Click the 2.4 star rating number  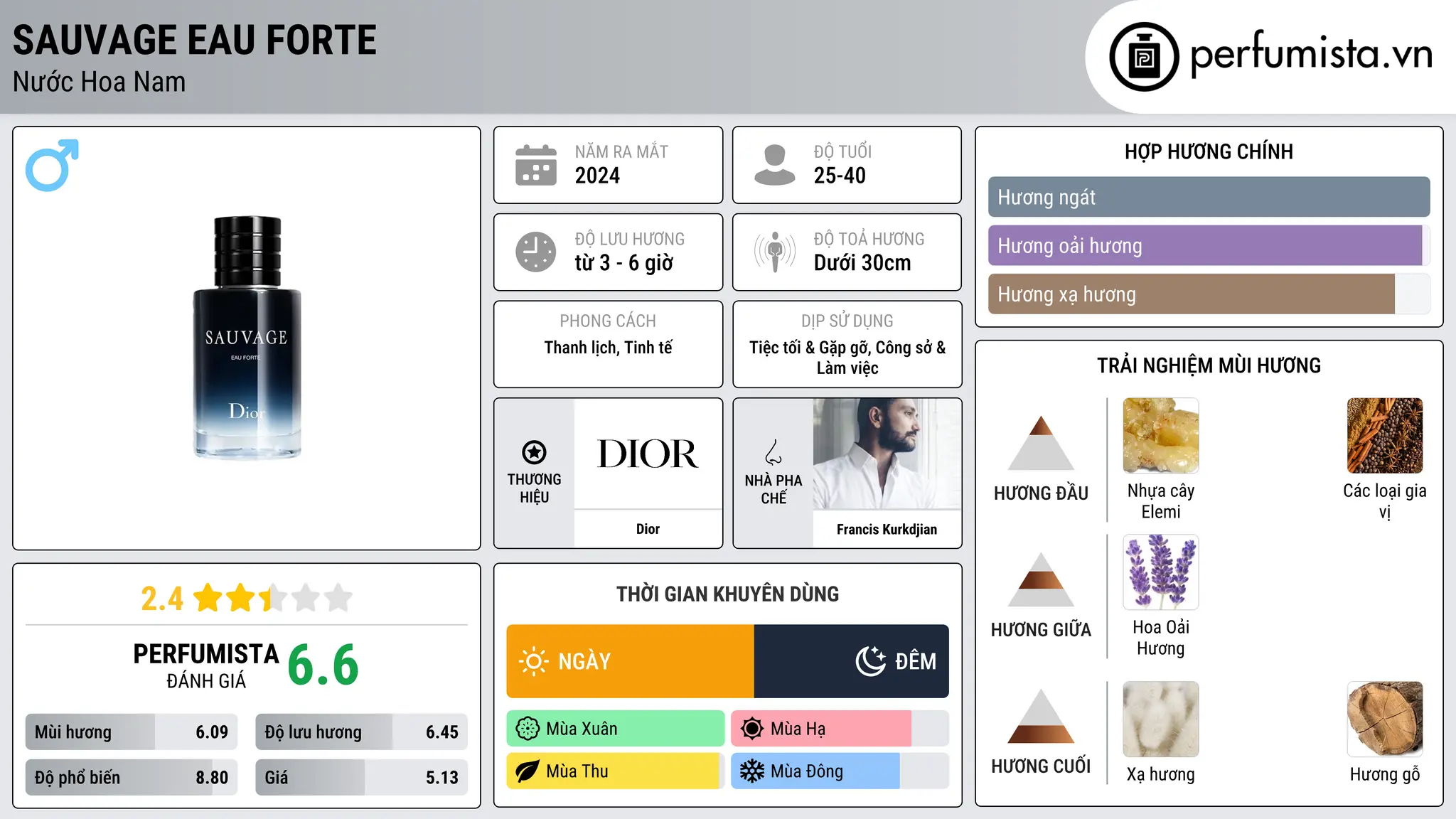coord(162,599)
